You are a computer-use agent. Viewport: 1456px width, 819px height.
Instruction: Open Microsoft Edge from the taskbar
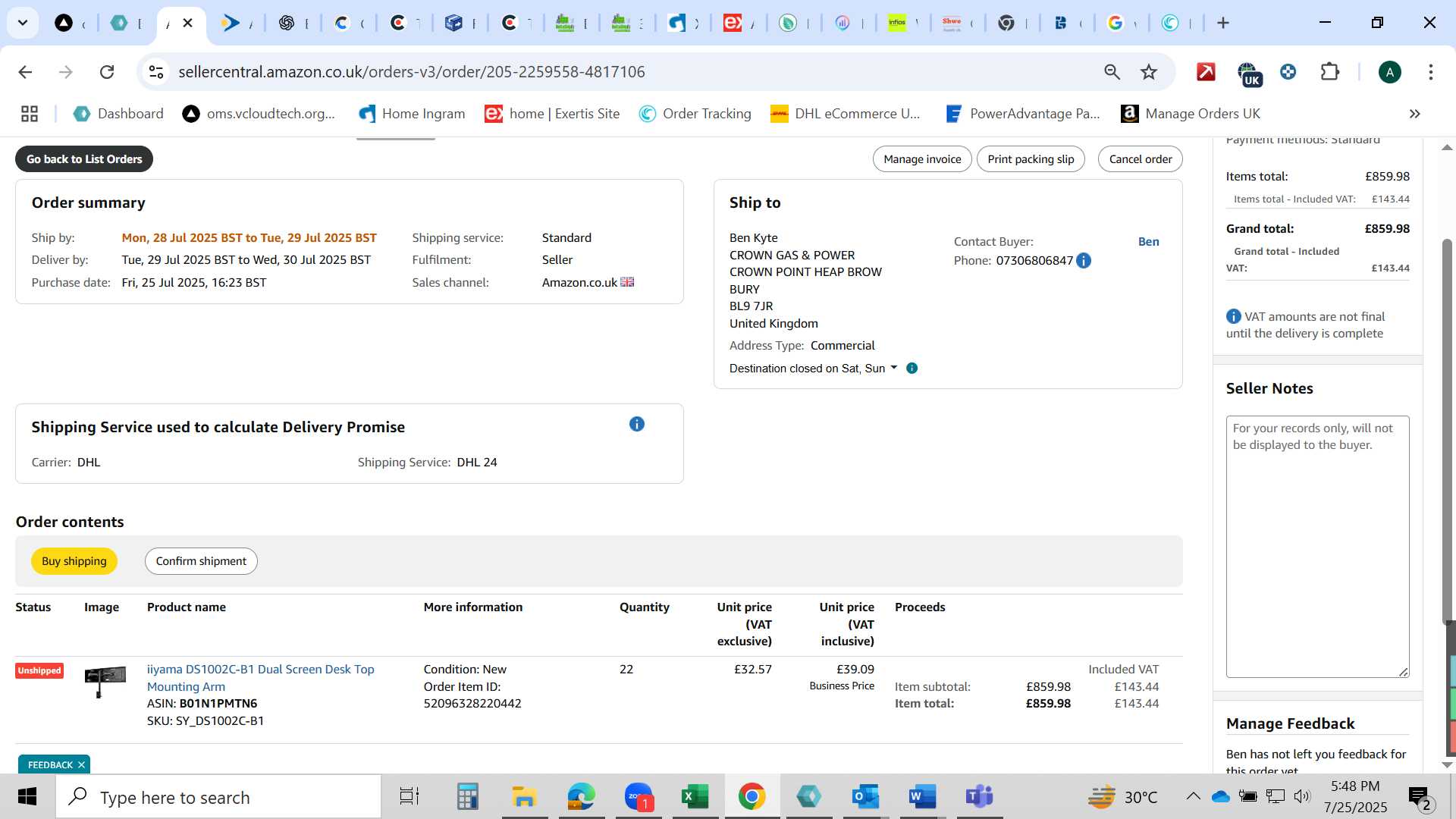pyautogui.click(x=582, y=797)
